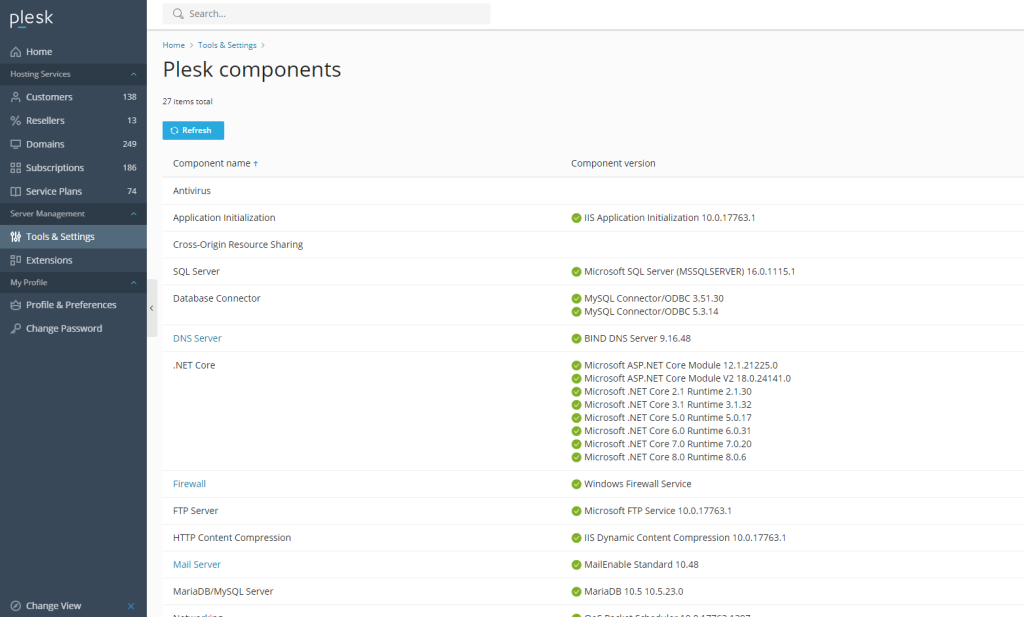Click green check beside MariaDB 10.5
The width and height of the screenshot is (1024, 617).
tap(576, 592)
